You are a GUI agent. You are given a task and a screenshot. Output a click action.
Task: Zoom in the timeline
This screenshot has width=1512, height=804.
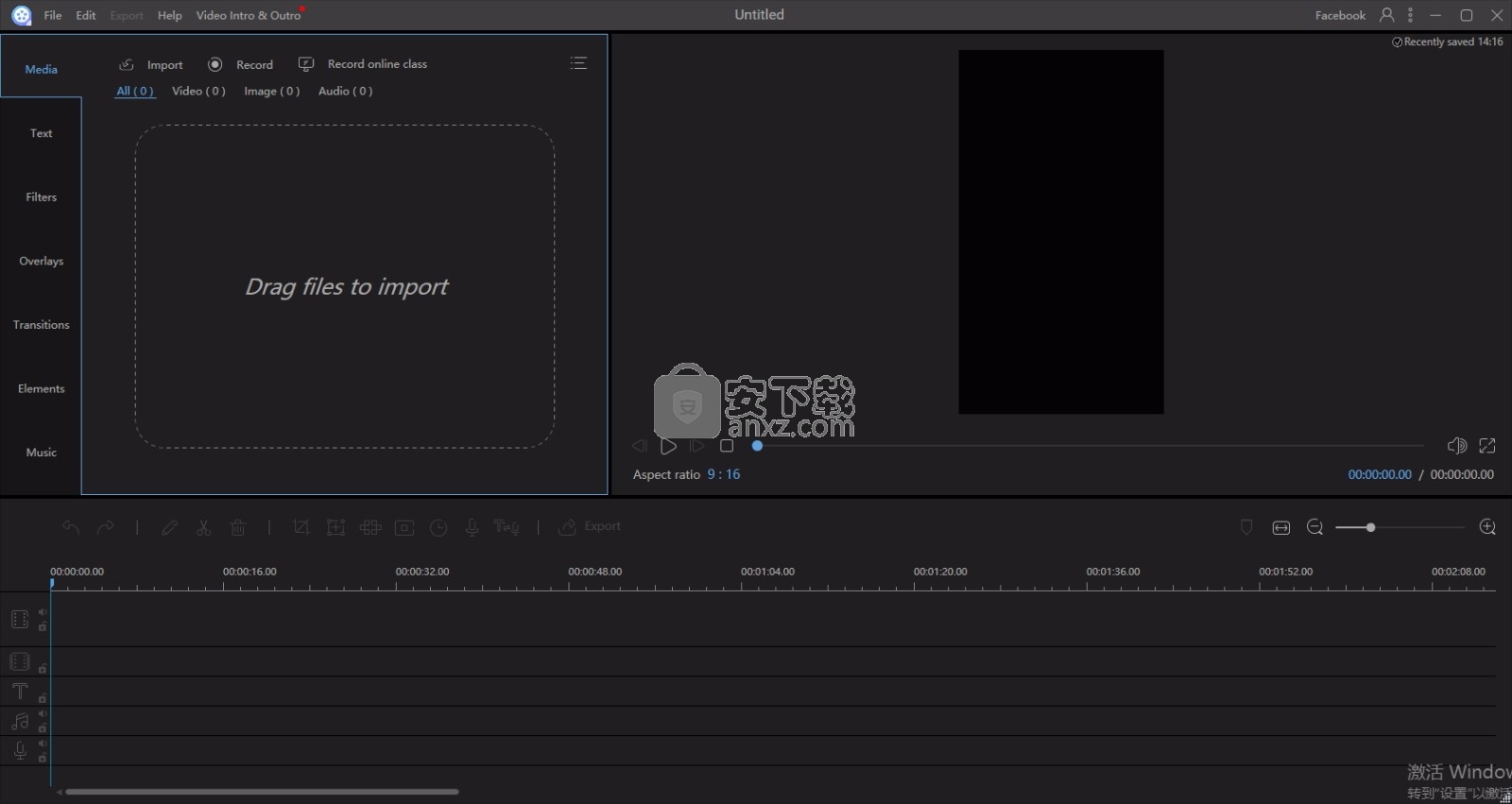(x=1487, y=527)
